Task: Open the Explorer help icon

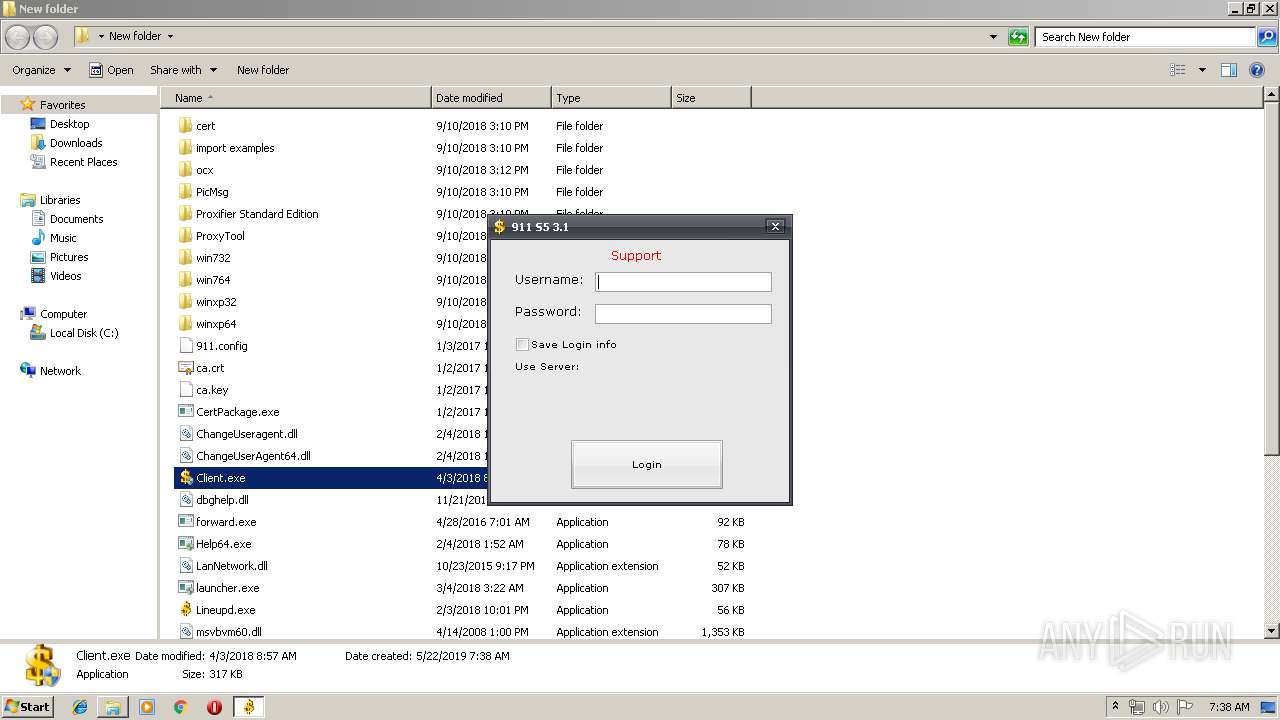Action: 1258,70
